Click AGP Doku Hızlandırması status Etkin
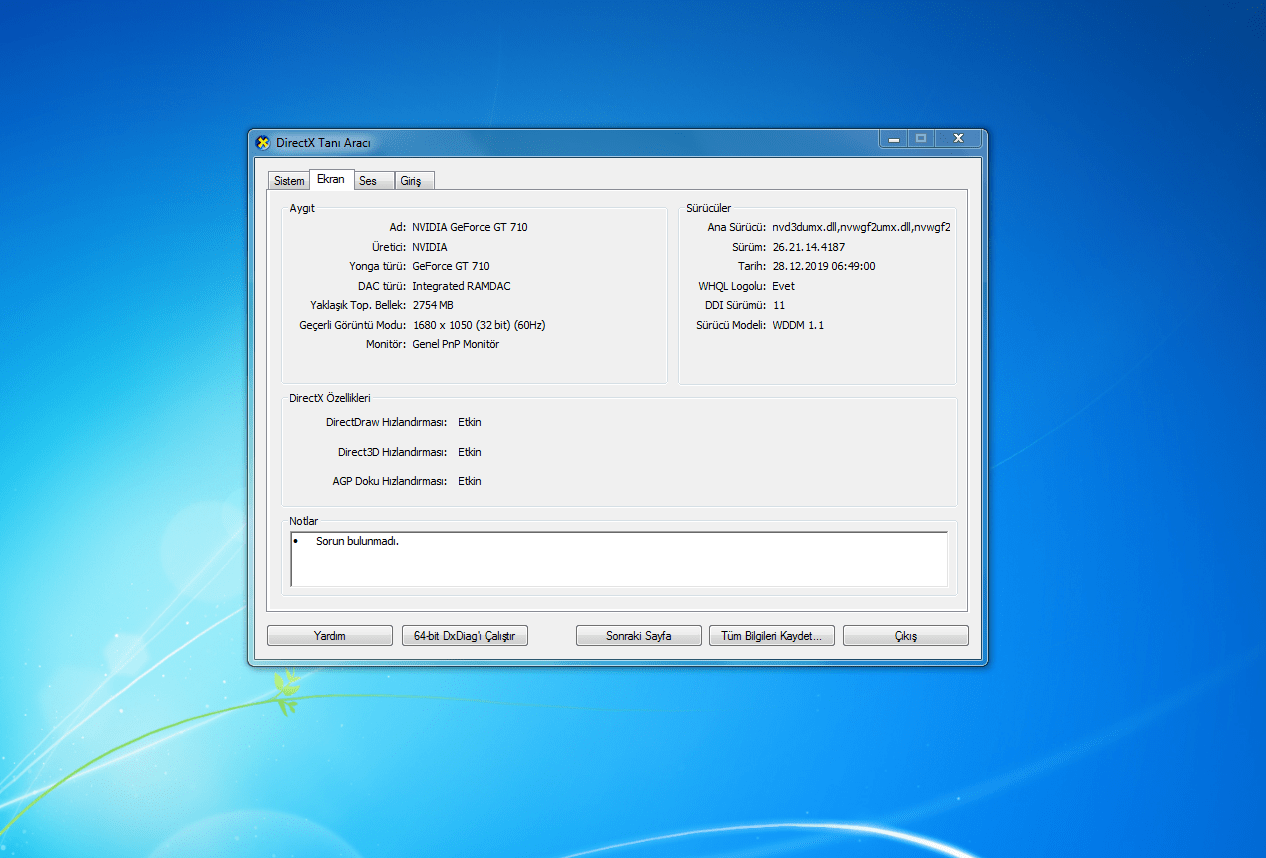 pyautogui.click(x=470, y=481)
